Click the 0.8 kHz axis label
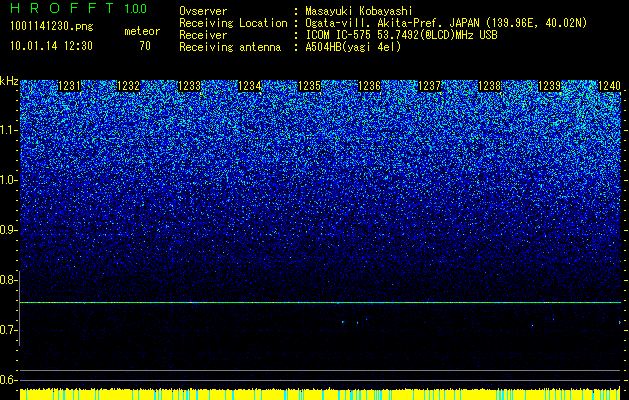 coord(8,280)
